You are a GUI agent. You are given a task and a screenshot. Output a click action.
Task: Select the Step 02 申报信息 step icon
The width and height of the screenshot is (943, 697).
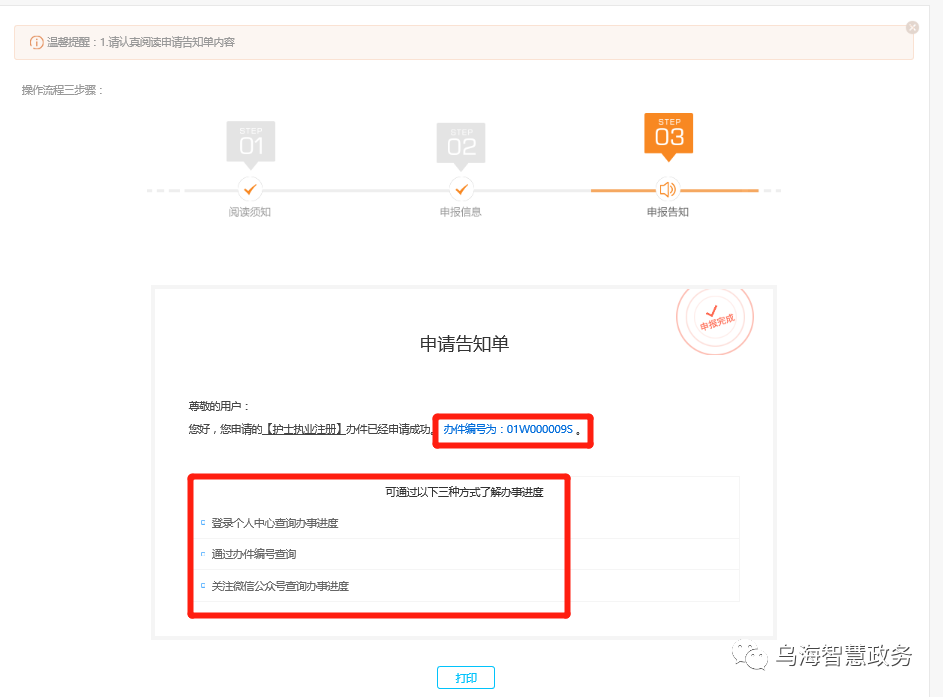[x=461, y=141]
